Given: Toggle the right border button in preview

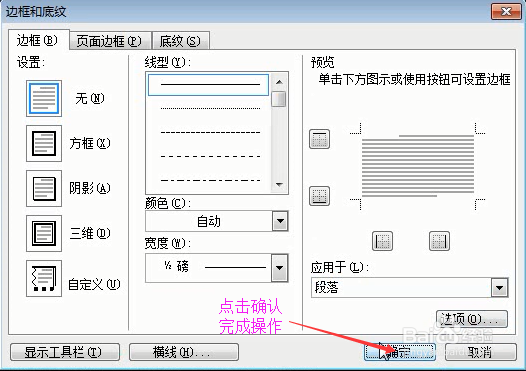Looking at the screenshot, I should [439, 241].
